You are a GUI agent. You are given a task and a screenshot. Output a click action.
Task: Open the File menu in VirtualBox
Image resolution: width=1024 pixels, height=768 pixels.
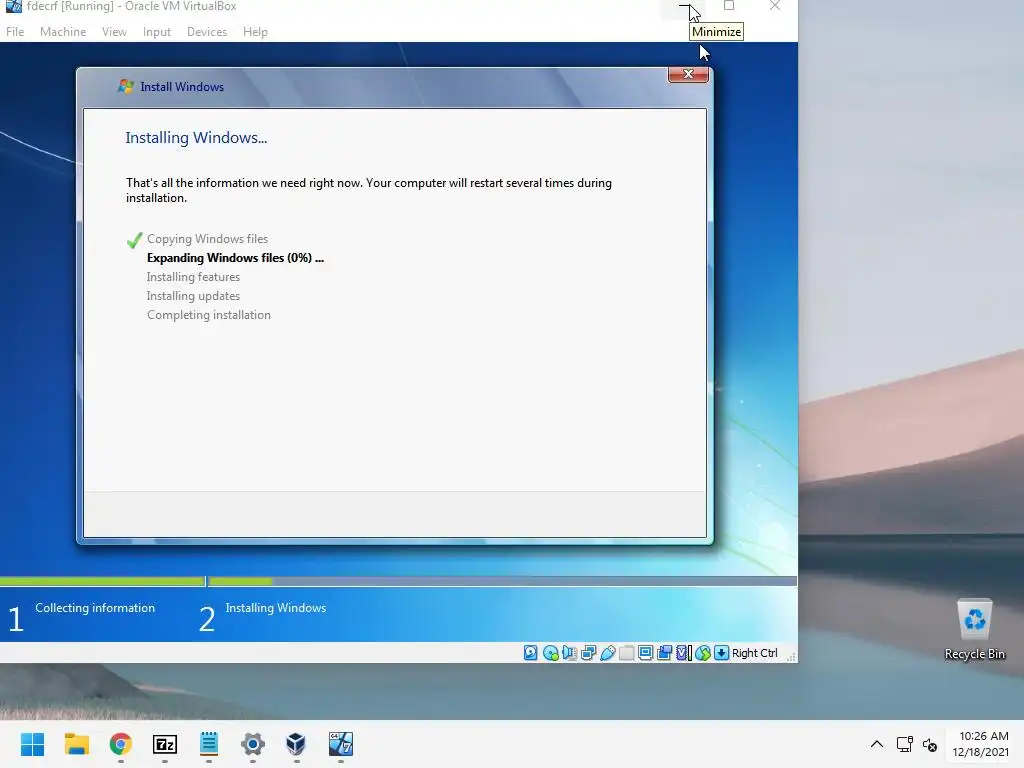click(15, 31)
